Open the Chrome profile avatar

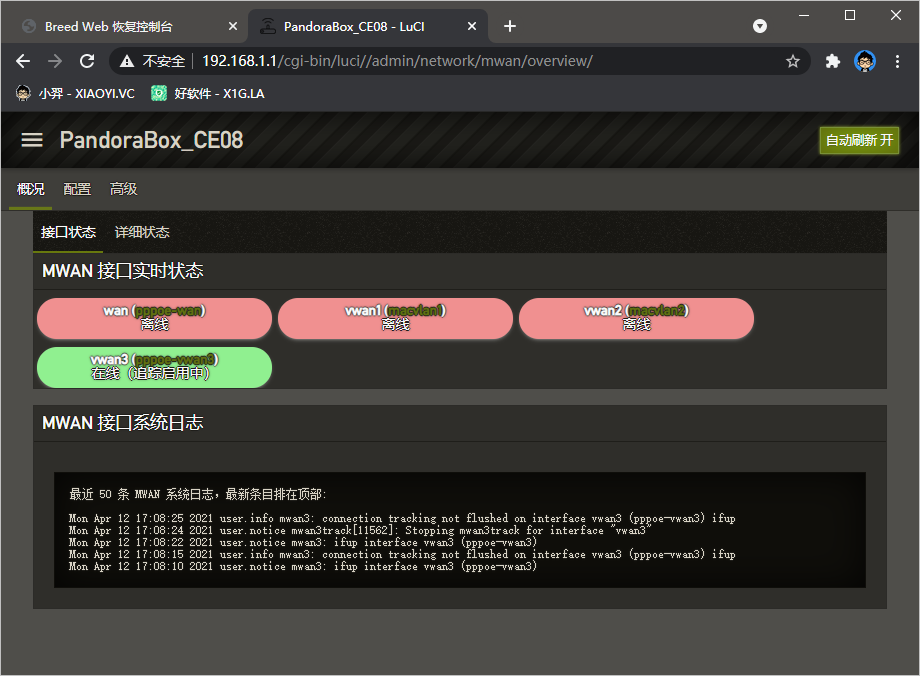coord(865,61)
